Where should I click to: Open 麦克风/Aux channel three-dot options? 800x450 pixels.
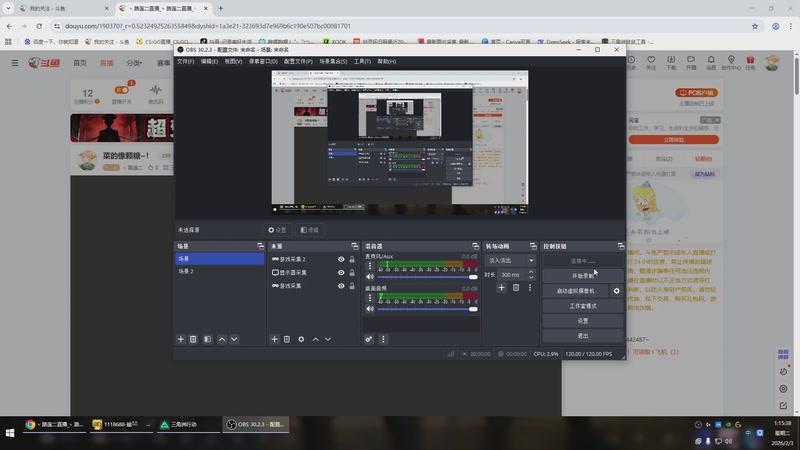[370, 266]
